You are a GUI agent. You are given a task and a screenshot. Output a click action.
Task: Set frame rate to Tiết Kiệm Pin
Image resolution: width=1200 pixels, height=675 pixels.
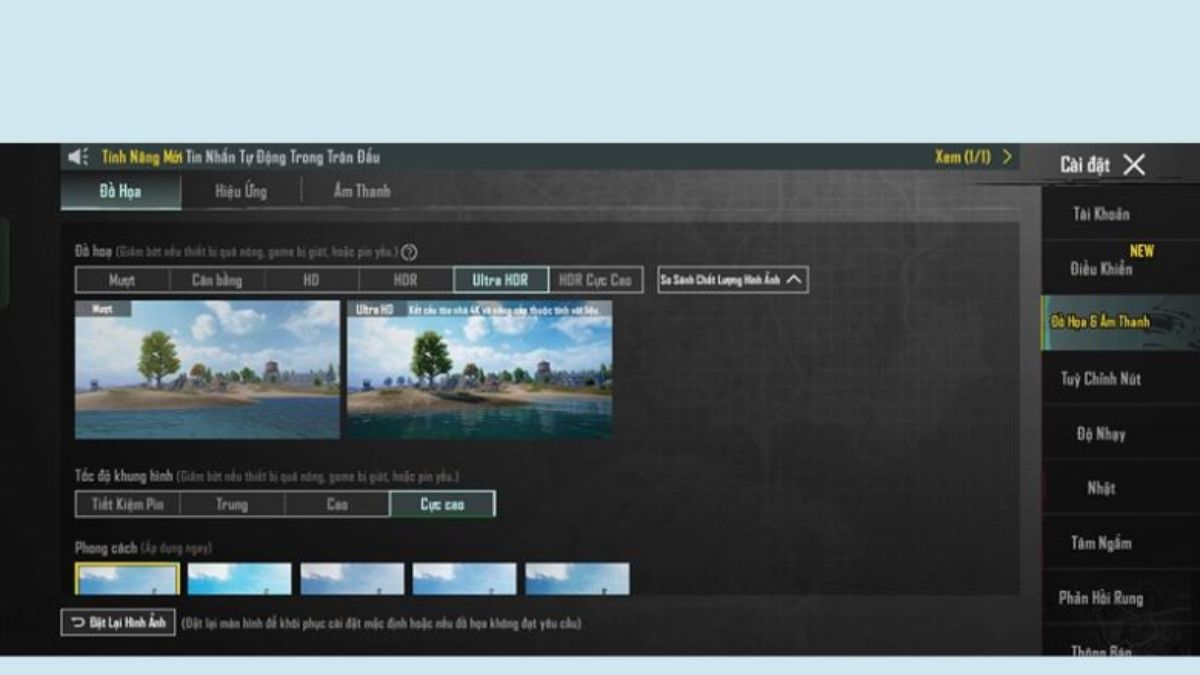(128, 504)
